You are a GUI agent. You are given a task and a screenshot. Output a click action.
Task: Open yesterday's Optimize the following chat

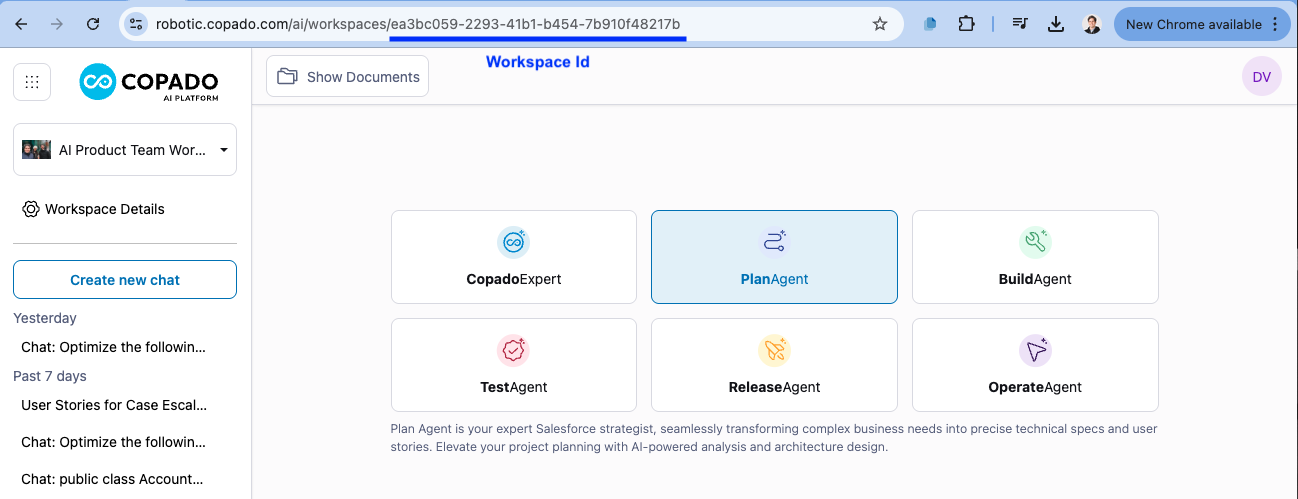[x=113, y=347]
